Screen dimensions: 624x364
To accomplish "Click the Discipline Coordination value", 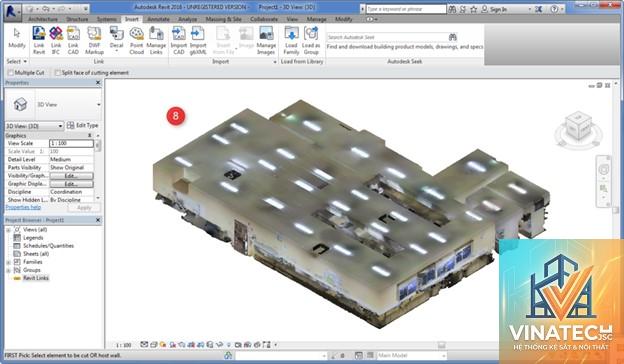I will pyautogui.click(x=71, y=192).
